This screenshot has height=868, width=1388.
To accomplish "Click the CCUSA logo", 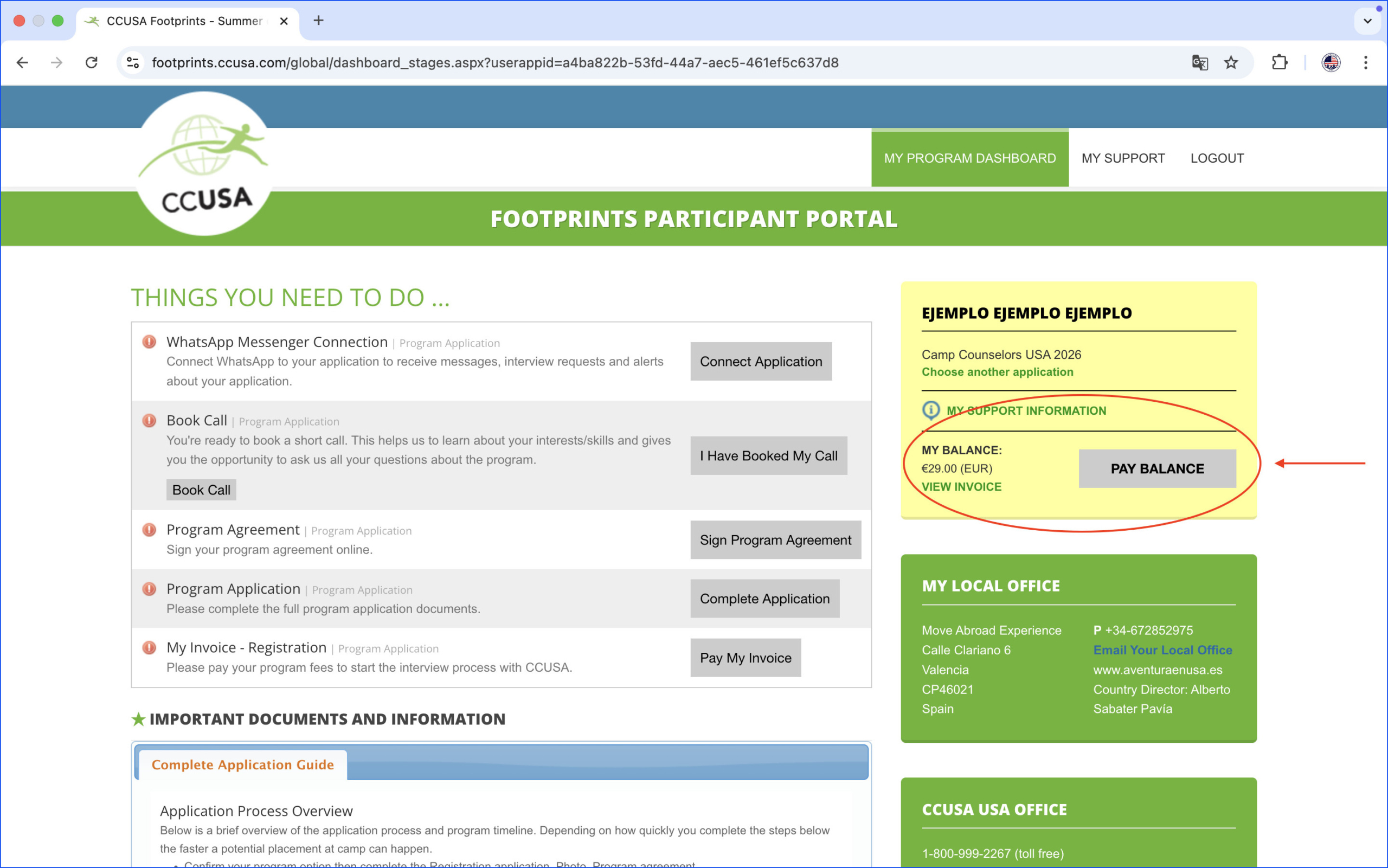I will click(x=204, y=164).
